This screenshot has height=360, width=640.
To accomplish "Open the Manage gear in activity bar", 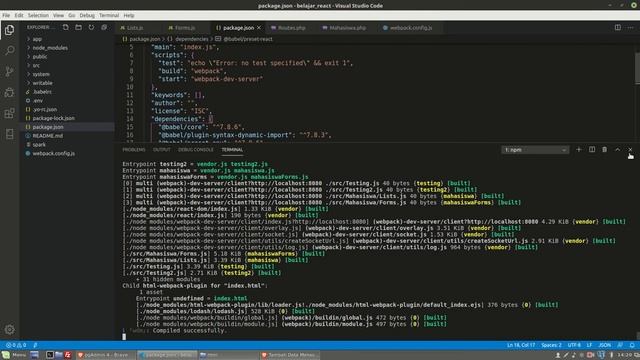I will [9, 329].
